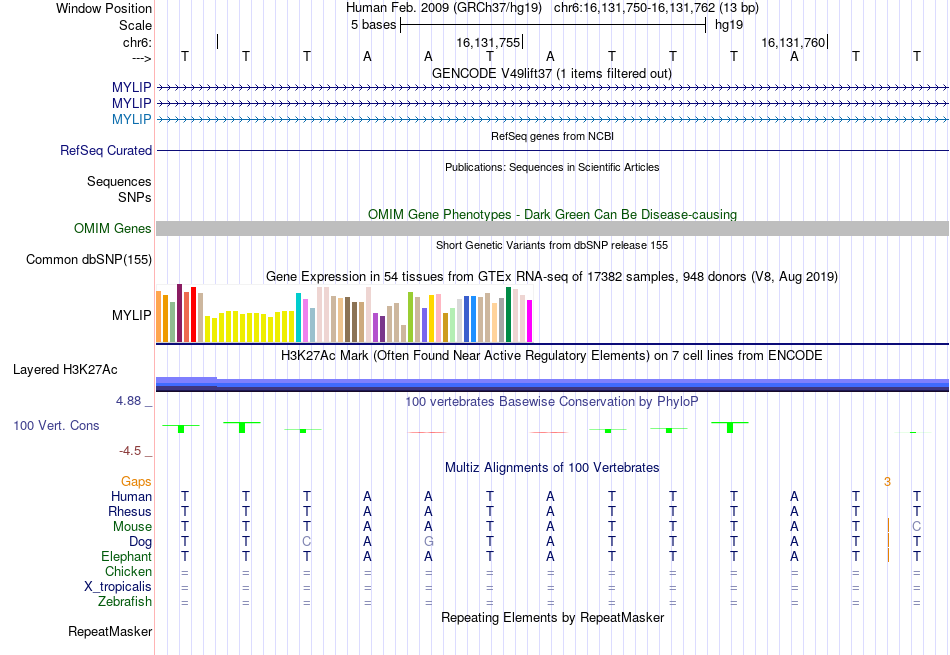Viewport: 950px width, 655px height.
Task: Click the orange Gaps label
Action: [x=136, y=481]
